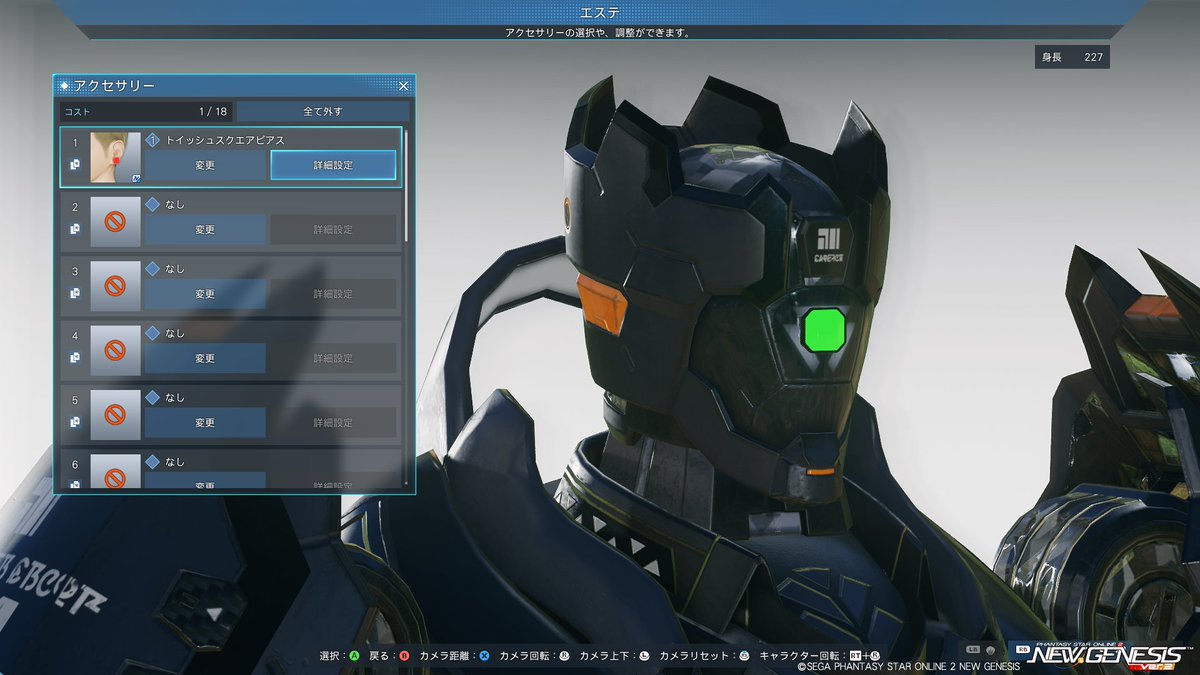The width and height of the screenshot is (1200, 675).
Task: Click the copy icon under slot number 5
Action: (75, 422)
